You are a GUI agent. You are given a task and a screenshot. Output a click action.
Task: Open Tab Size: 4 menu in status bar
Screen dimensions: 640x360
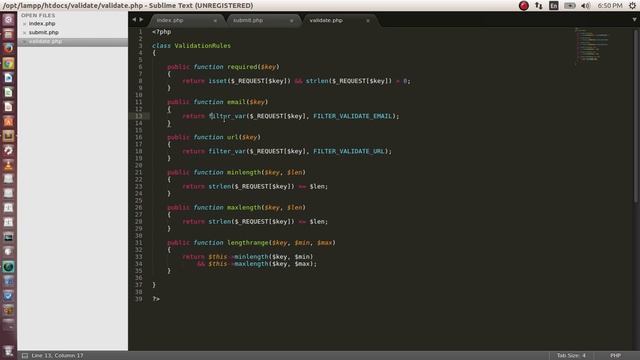[x=571, y=356]
